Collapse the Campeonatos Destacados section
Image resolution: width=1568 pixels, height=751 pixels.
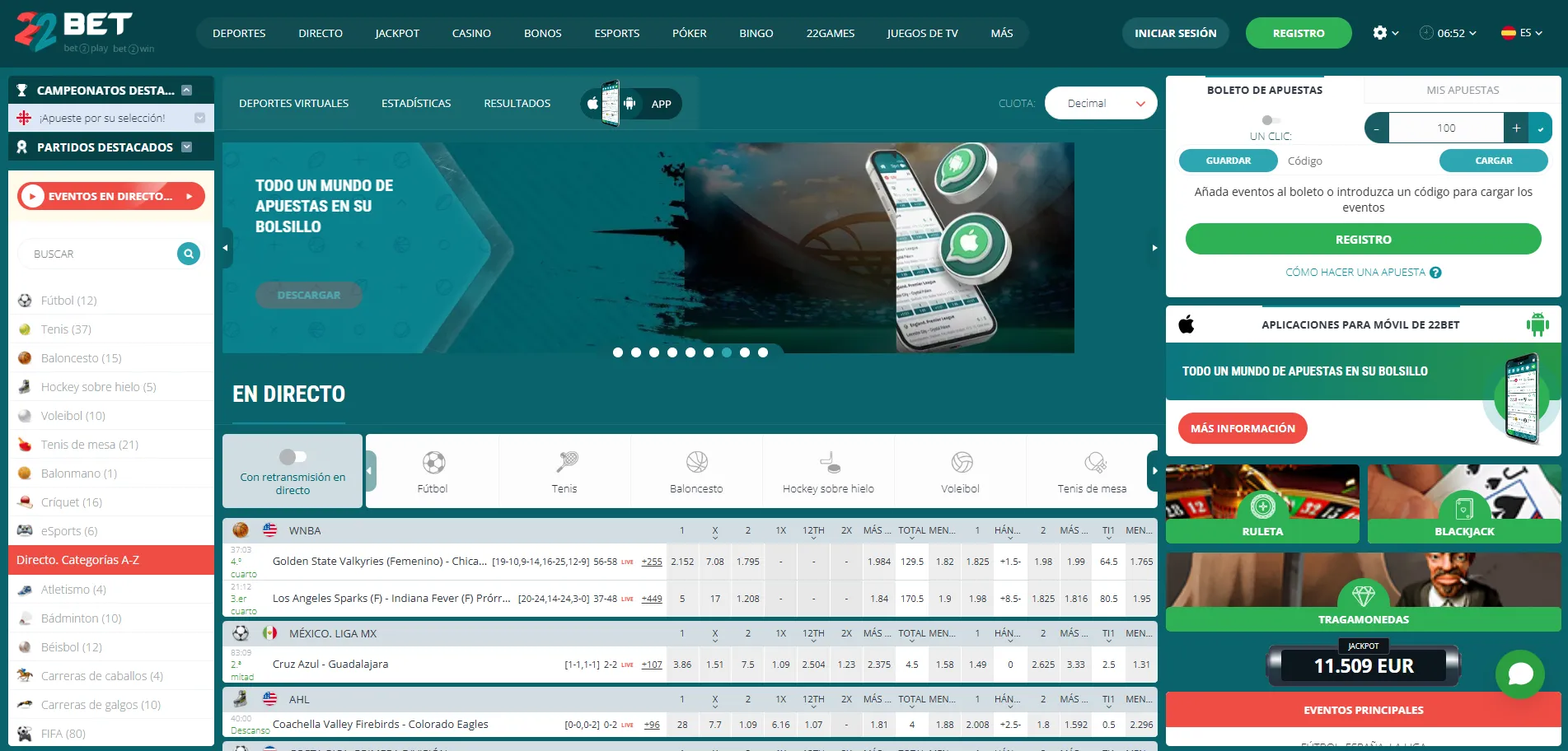187,91
